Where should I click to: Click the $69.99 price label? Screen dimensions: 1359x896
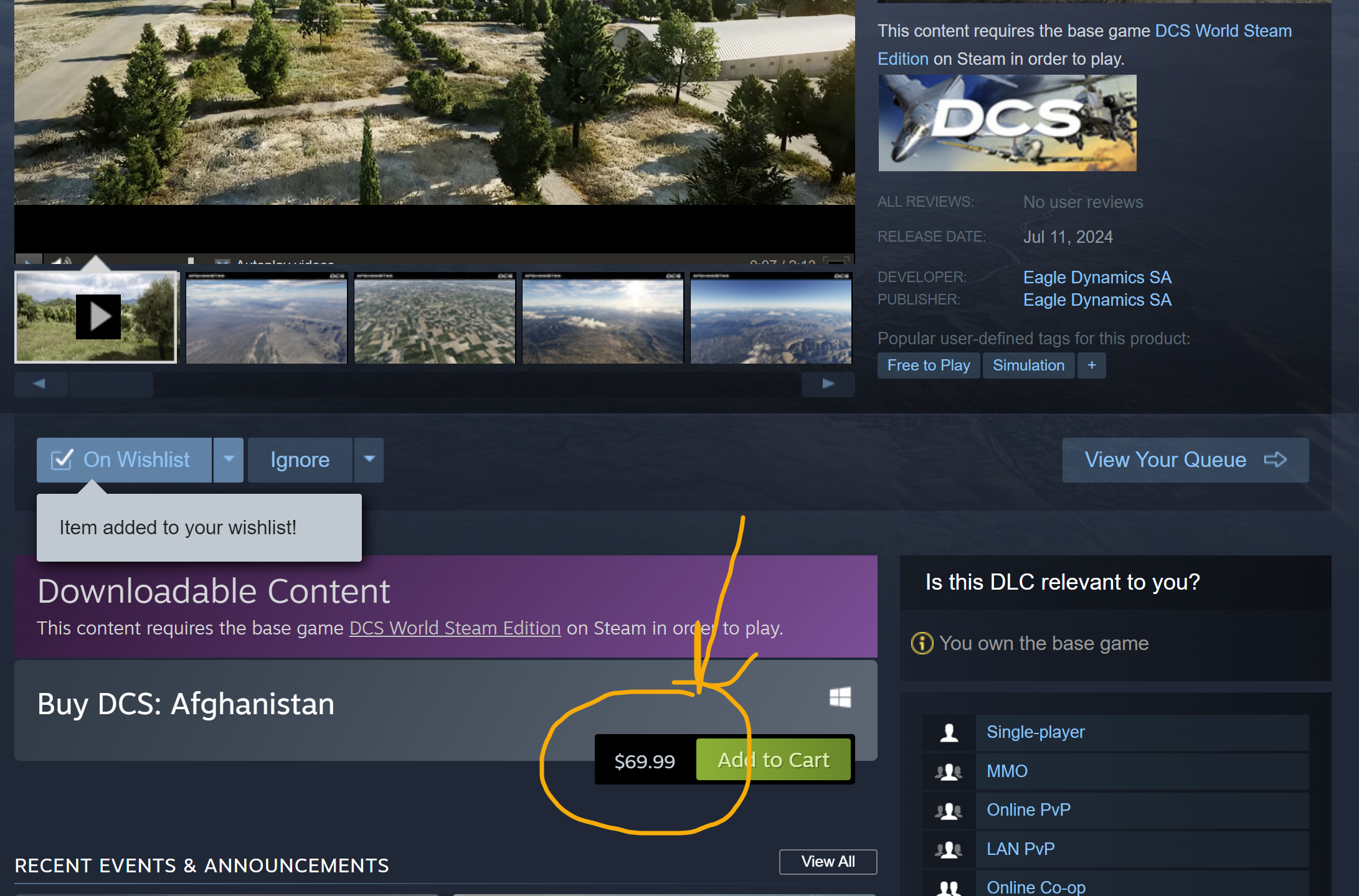[645, 761]
